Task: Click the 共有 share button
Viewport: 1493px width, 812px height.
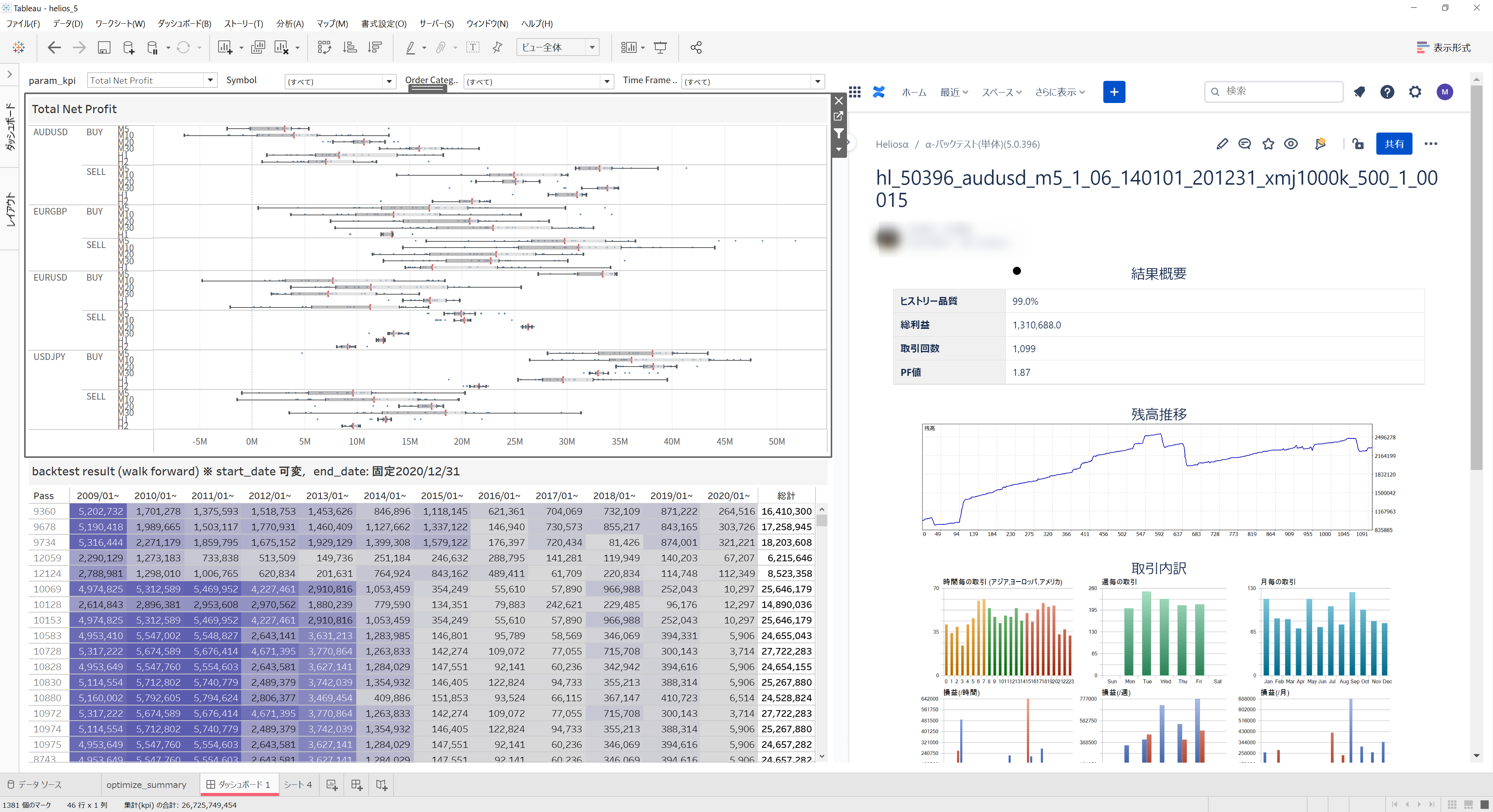Action: [x=1393, y=144]
